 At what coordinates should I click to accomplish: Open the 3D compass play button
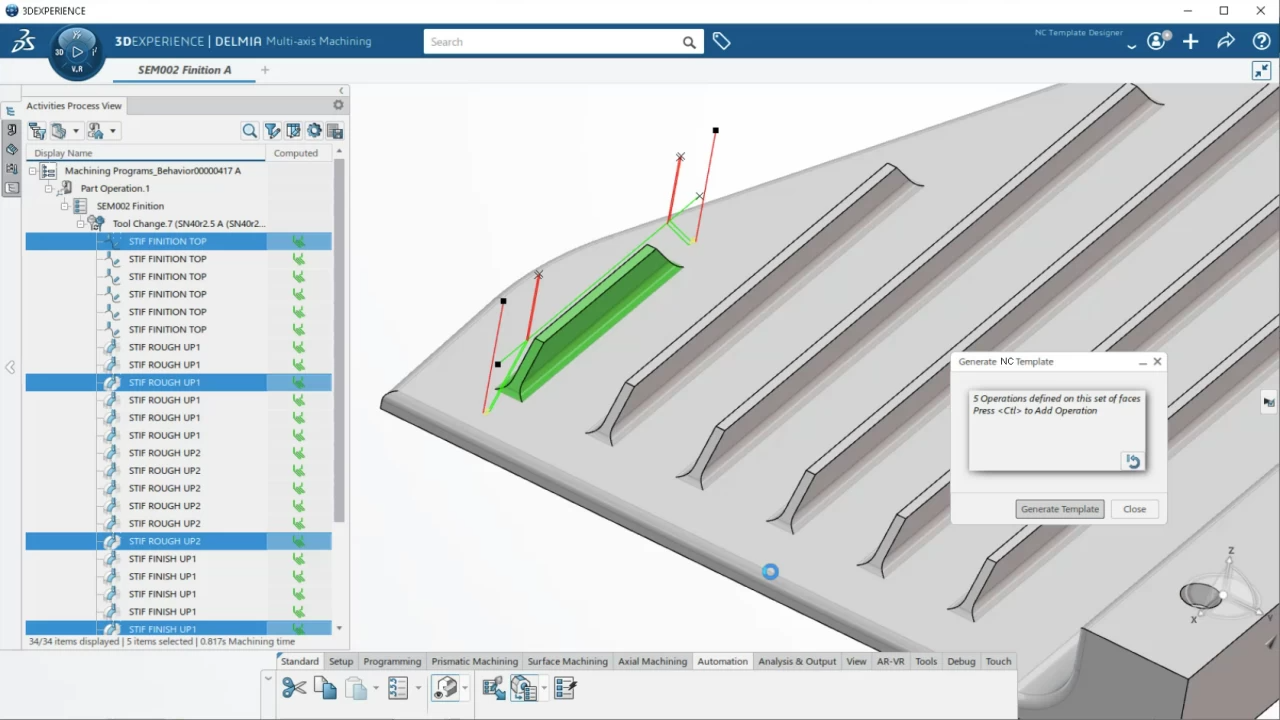click(77, 51)
